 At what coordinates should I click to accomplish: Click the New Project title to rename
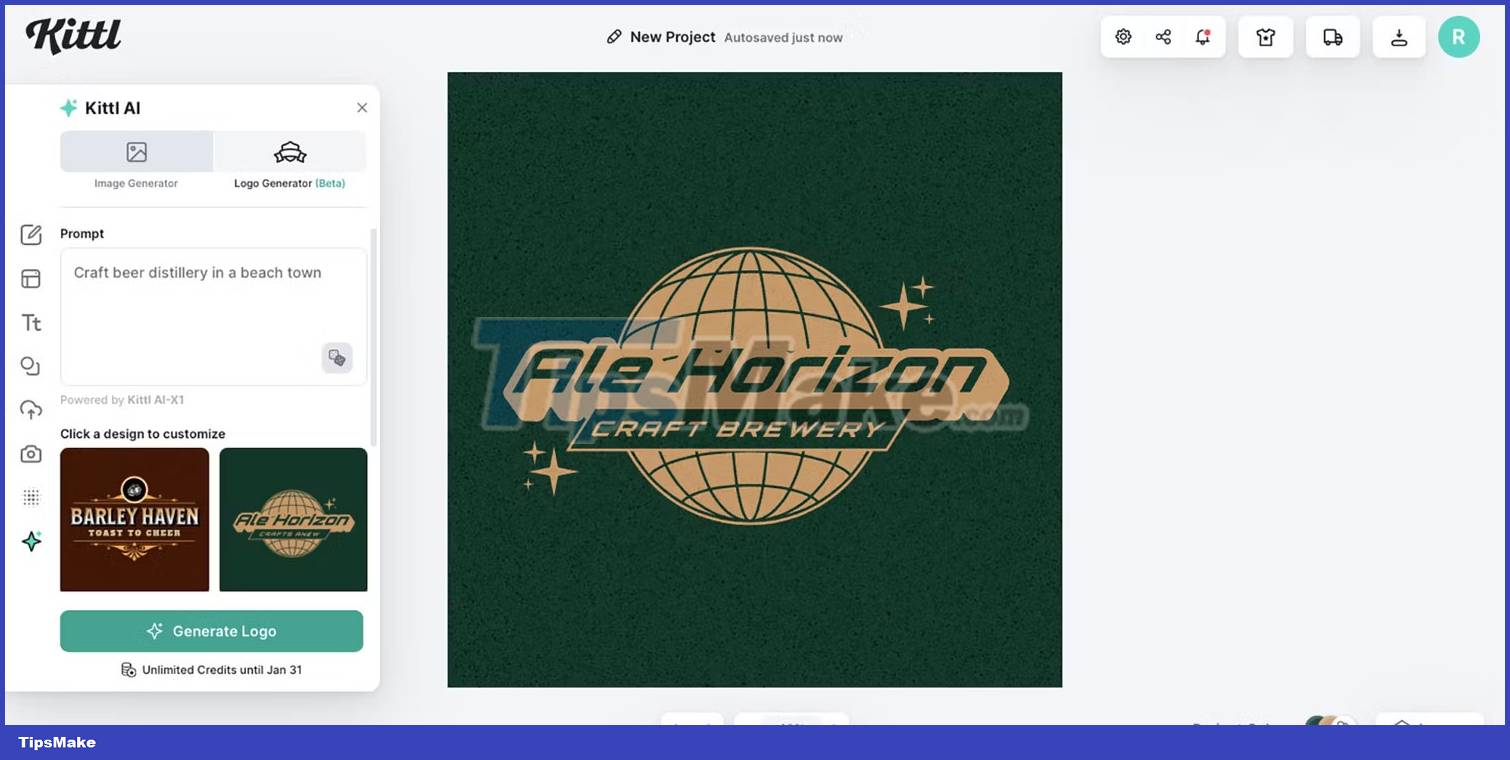[672, 37]
